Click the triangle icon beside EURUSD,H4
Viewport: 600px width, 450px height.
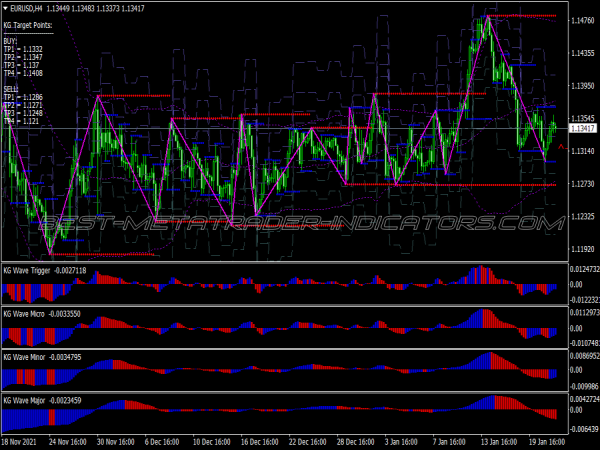coord(7,10)
